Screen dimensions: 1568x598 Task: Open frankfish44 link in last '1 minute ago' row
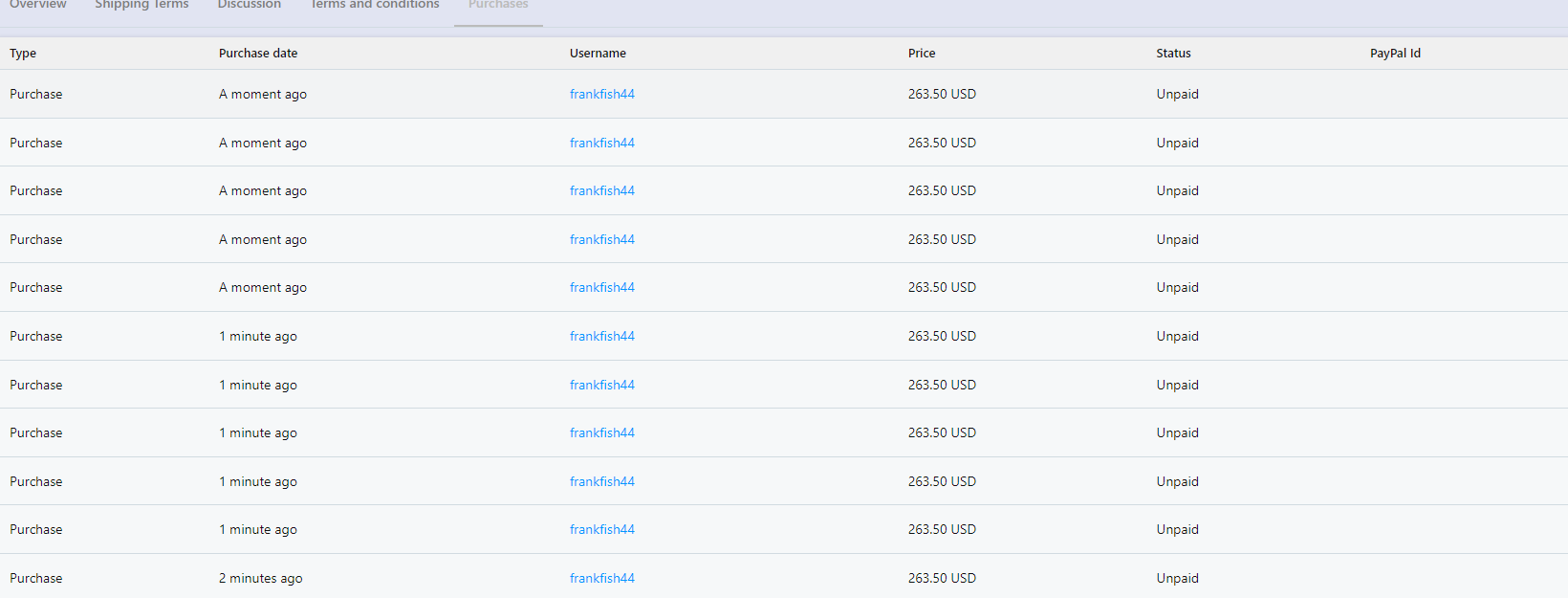[x=602, y=529]
